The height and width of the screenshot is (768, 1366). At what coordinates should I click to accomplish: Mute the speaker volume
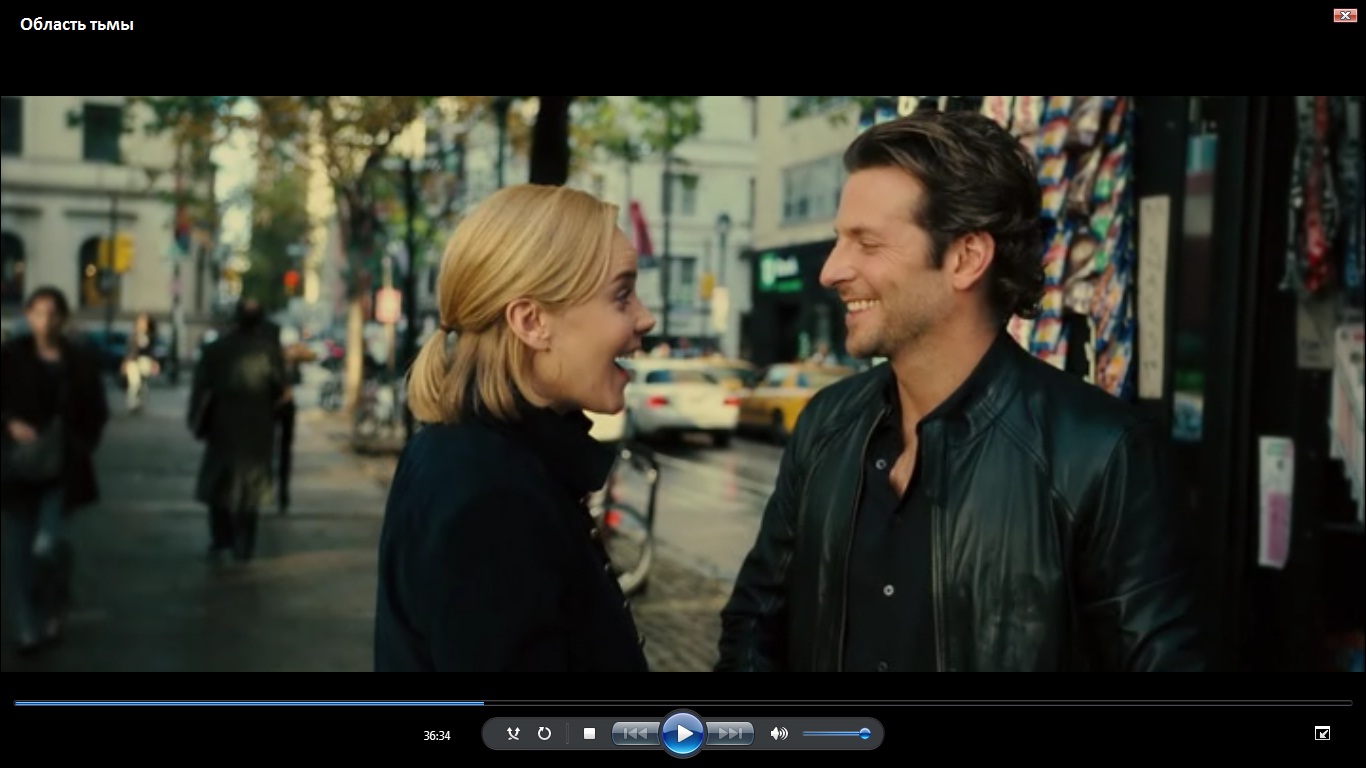click(x=779, y=733)
